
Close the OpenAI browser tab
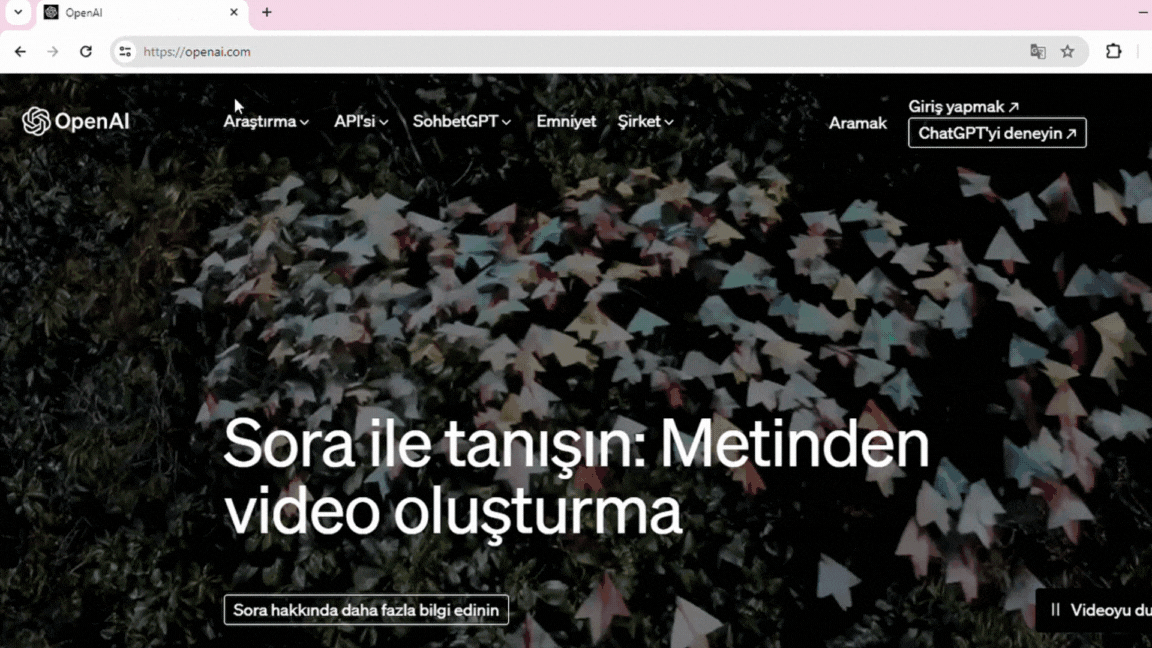(234, 12)
